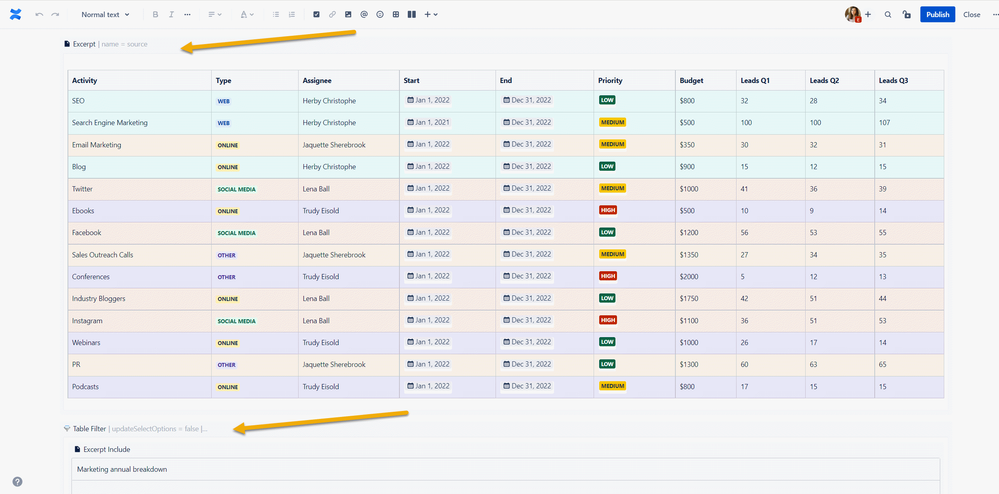Insert an image or file
The height and width of the screenshot is (494, 999).
[x=348, y=14]
